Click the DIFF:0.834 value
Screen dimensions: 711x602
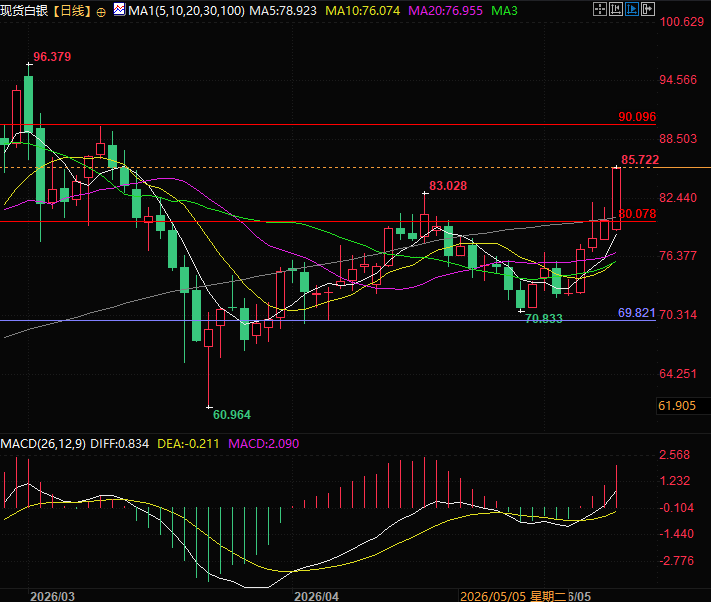120,444
